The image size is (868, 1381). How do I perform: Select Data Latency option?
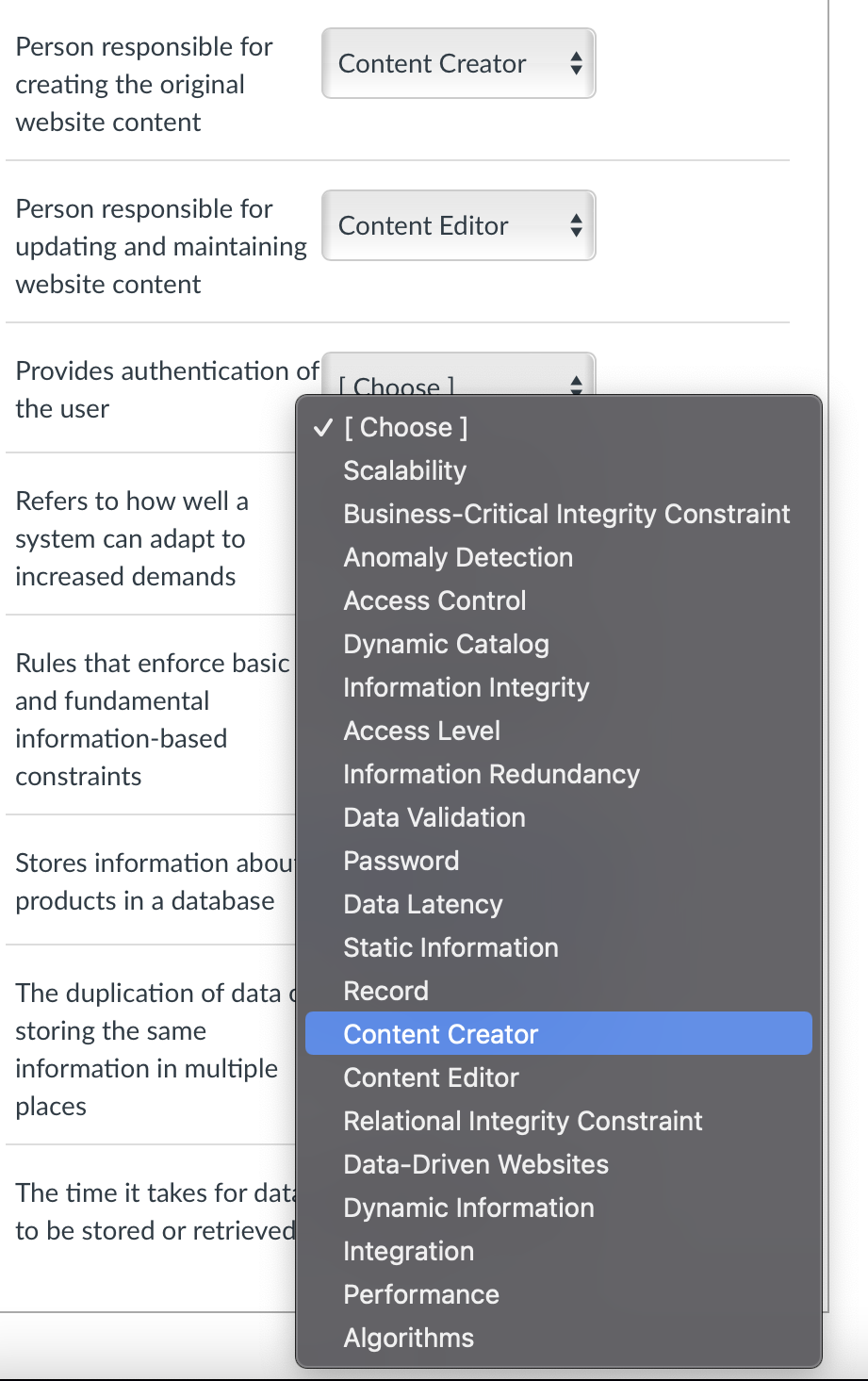[422, 904]
